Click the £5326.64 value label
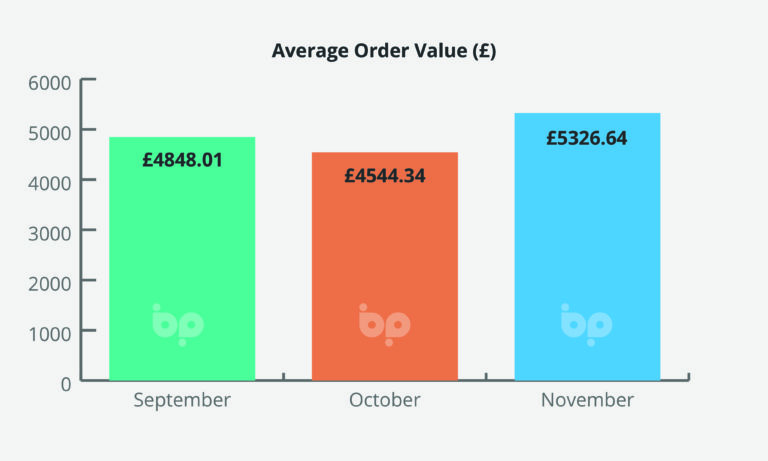 [587, 138]
